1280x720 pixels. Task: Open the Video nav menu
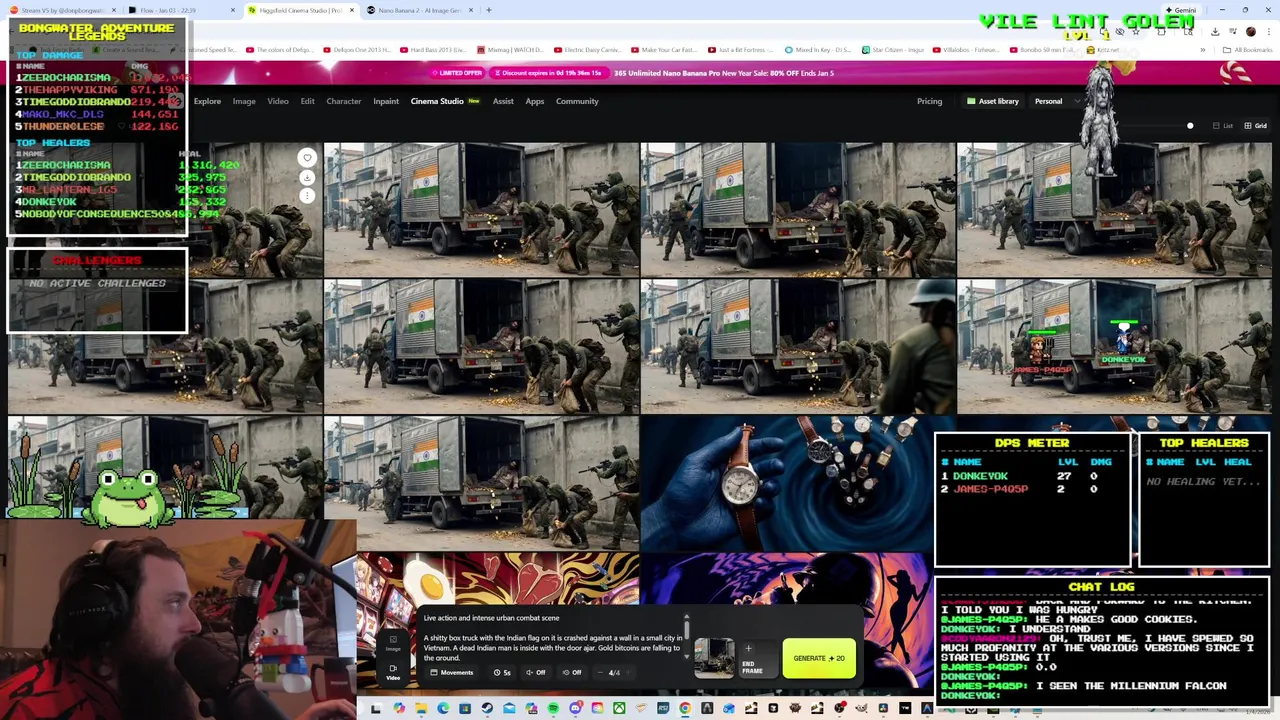pos(278,101)
